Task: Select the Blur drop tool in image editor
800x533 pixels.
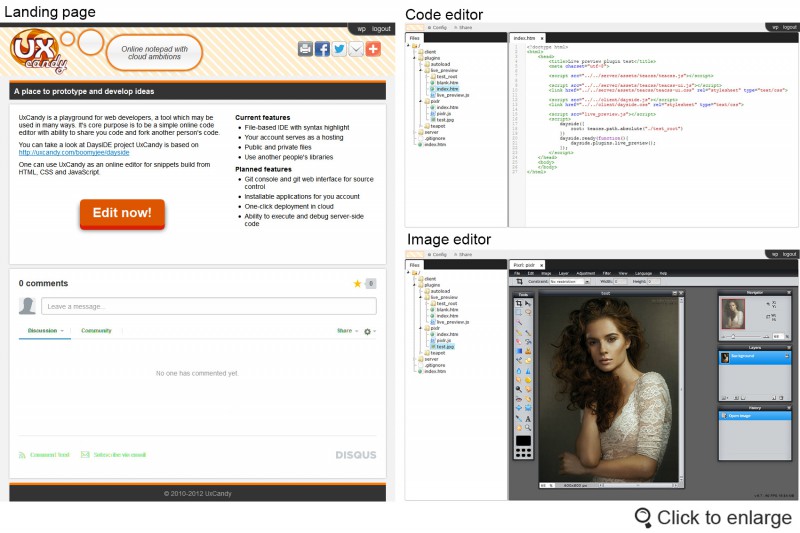Action: click(x=519, y=371)
